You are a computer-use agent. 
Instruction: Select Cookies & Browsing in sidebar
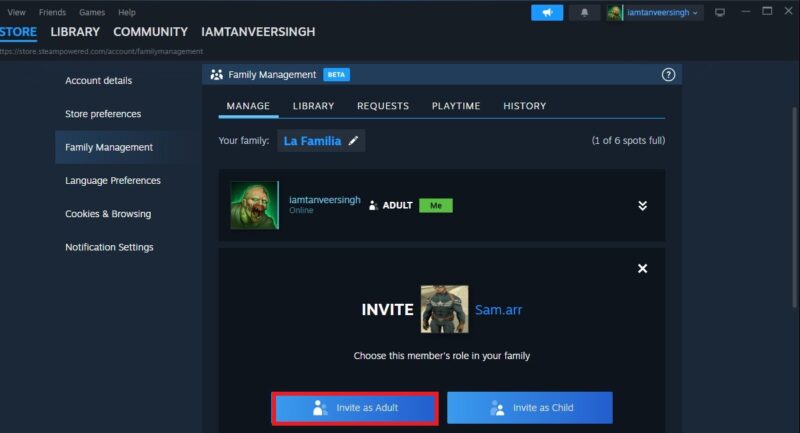pos(108,214)
